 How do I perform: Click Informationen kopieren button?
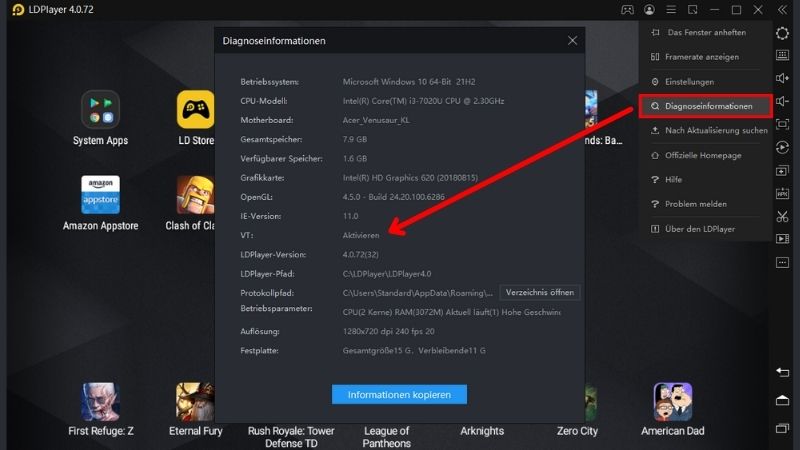tap(399, 394)
